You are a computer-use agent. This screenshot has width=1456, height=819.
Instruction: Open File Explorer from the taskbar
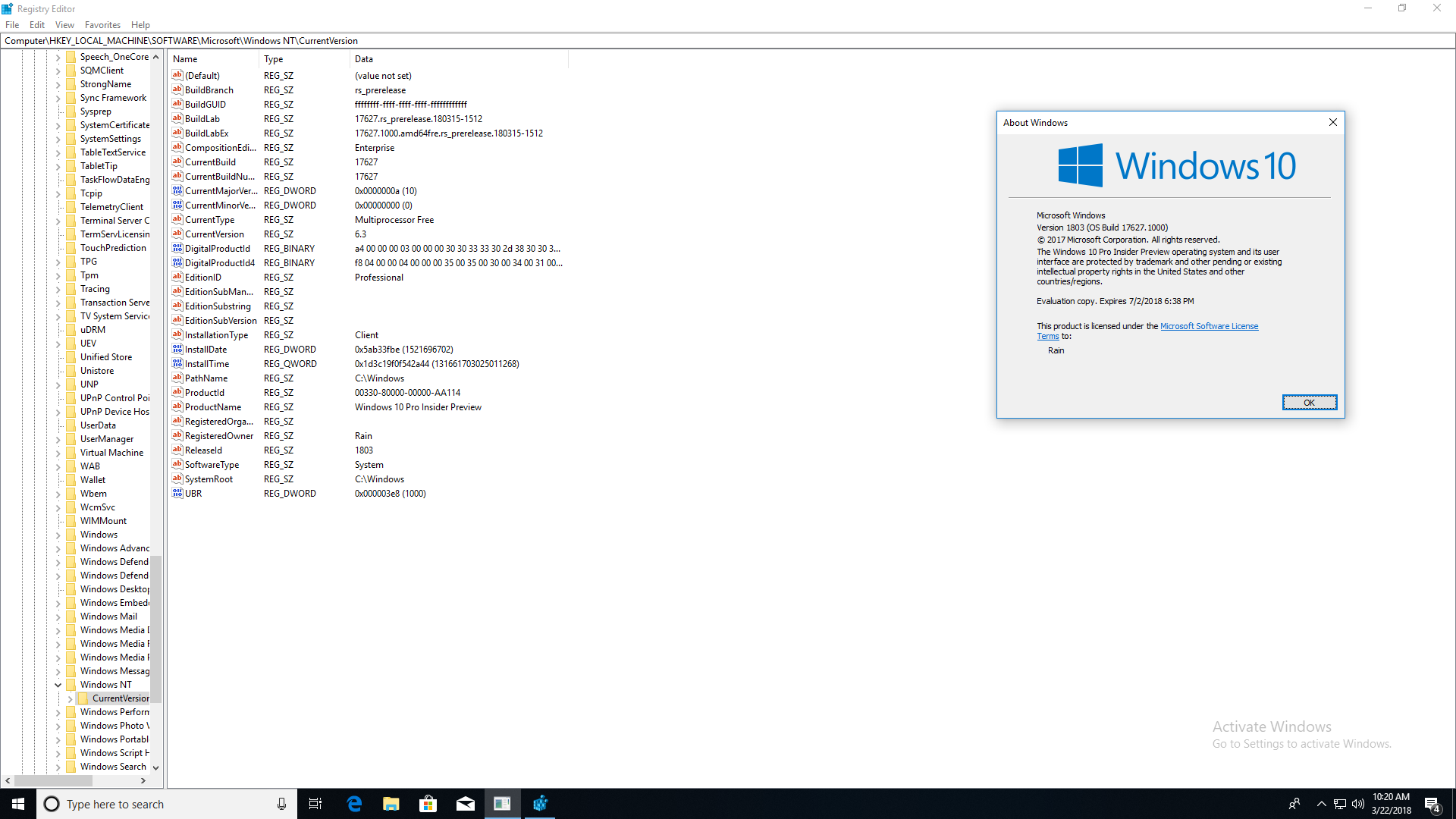tap(391, 804)
